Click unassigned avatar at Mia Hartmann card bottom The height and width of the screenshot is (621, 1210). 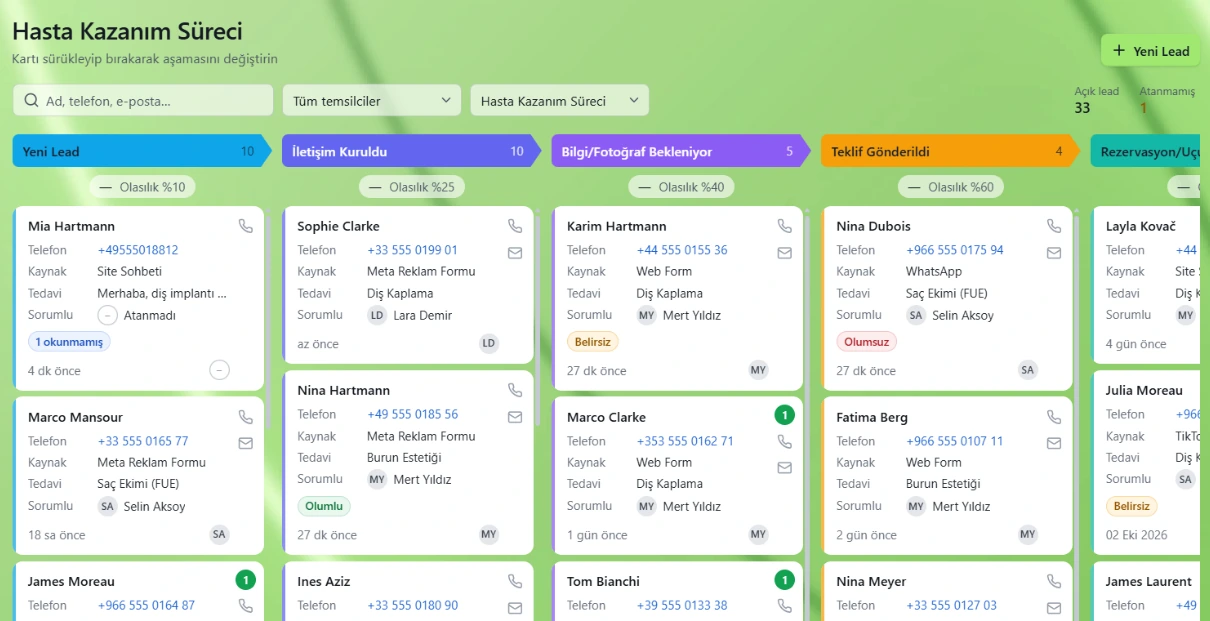[x=220, y=371]
